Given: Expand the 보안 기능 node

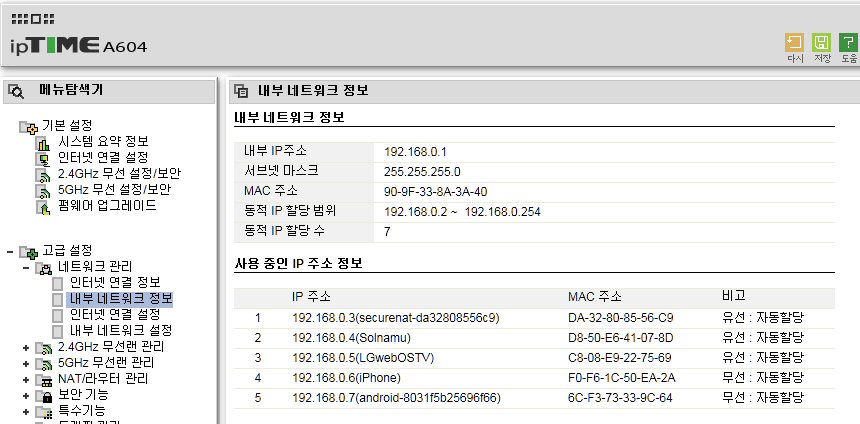Looking at the screenshot, I should 26,395.
